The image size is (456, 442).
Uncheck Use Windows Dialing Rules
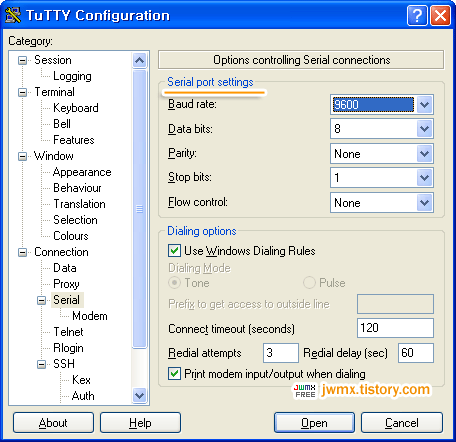tap(174, 251)
